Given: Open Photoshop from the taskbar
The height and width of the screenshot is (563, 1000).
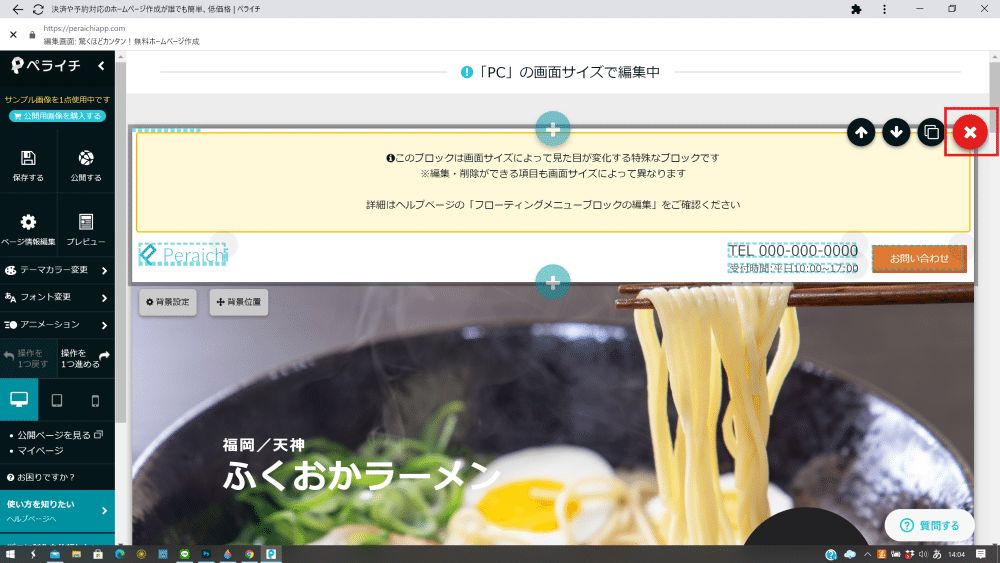Looking at the screenshot, I should click(x=206, y=554).
